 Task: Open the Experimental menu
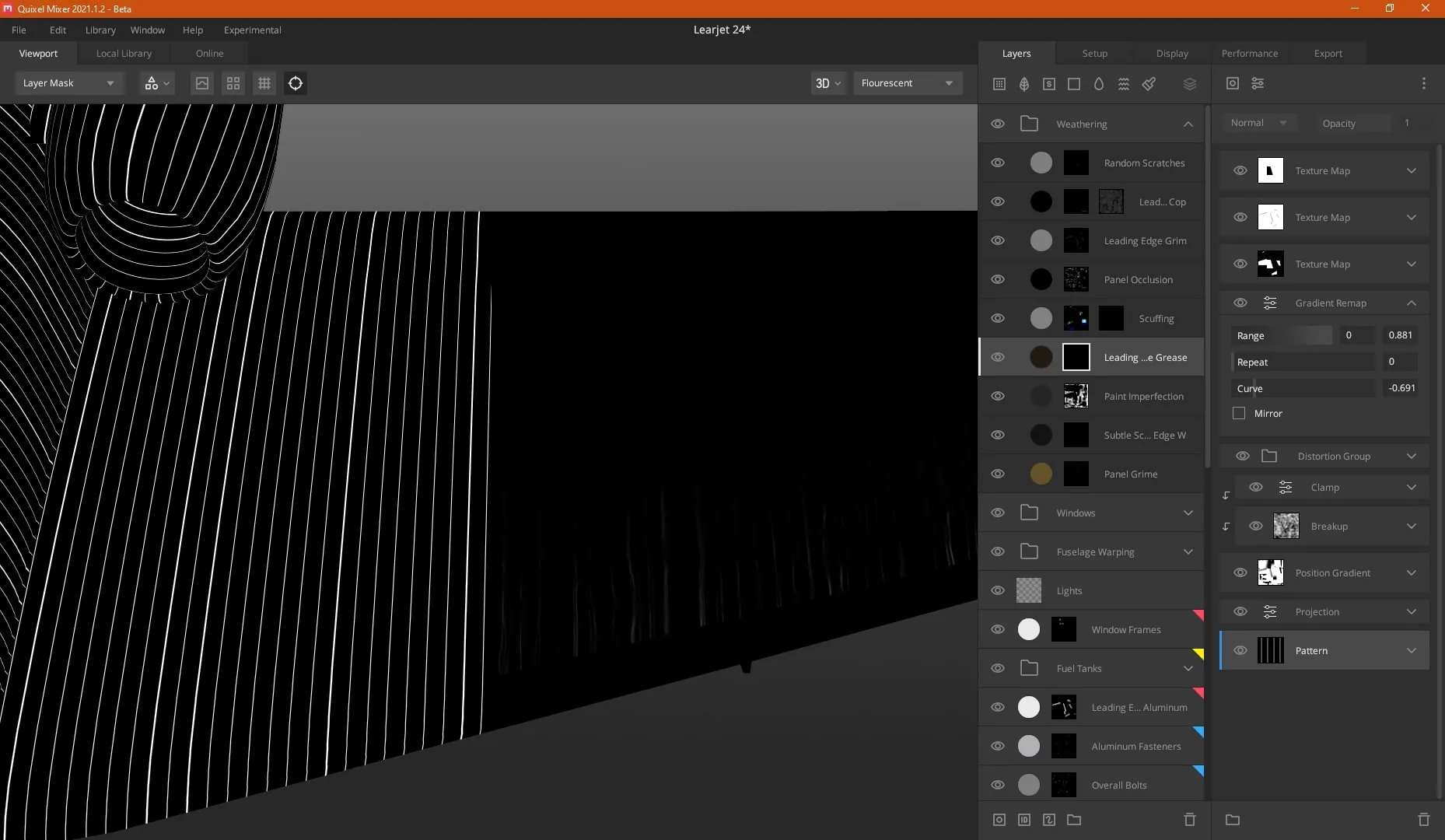pos(252,30)
